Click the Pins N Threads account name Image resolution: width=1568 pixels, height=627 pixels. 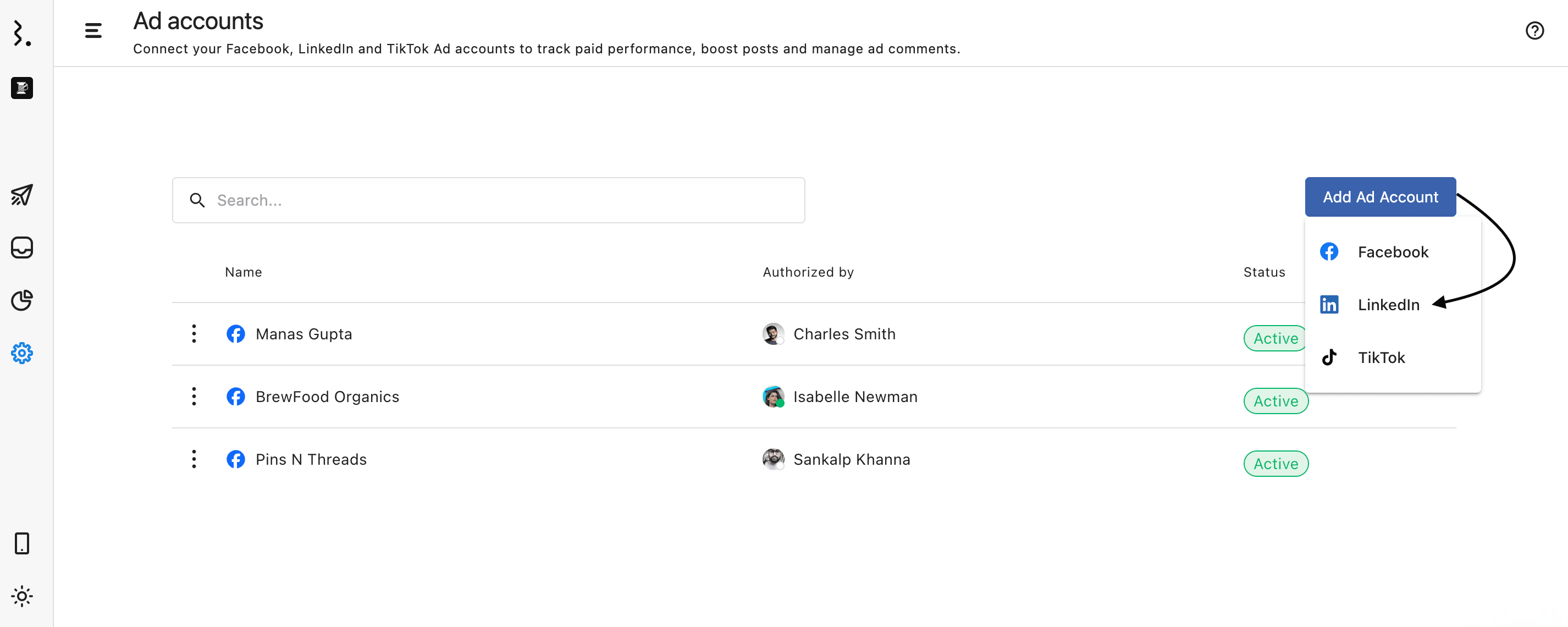click(311, 460)
